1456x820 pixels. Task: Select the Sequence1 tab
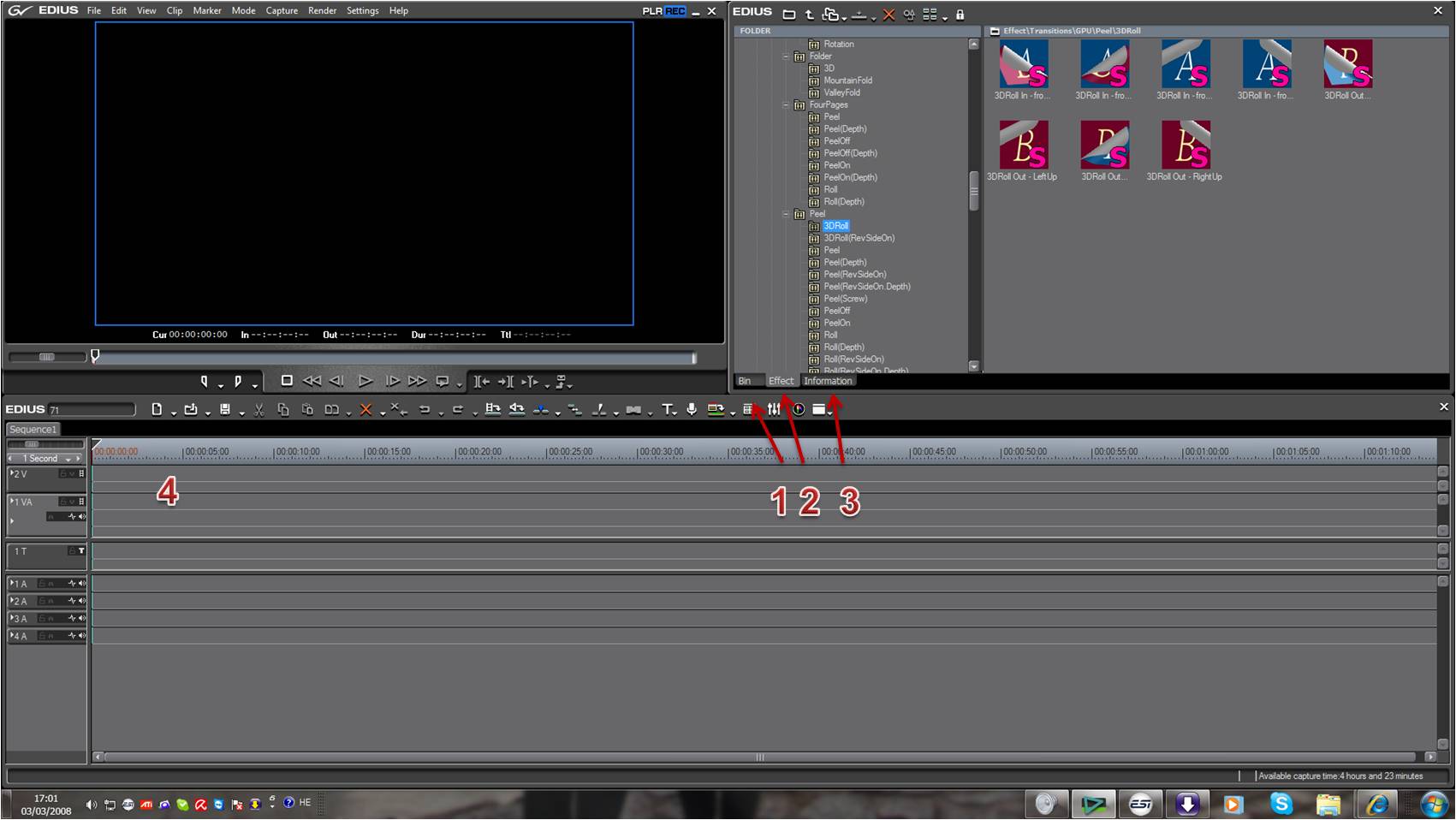click(x=33, y=430)
